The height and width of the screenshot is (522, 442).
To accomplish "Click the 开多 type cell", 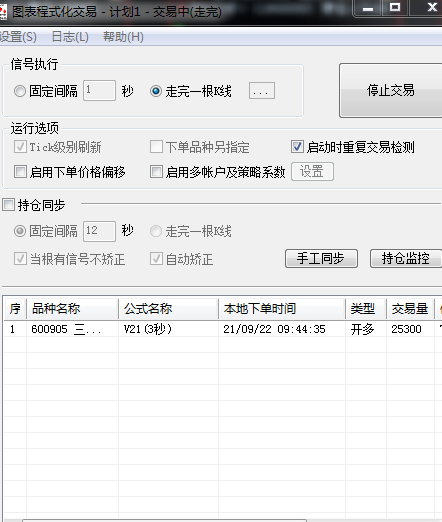I will pos(366,329).
